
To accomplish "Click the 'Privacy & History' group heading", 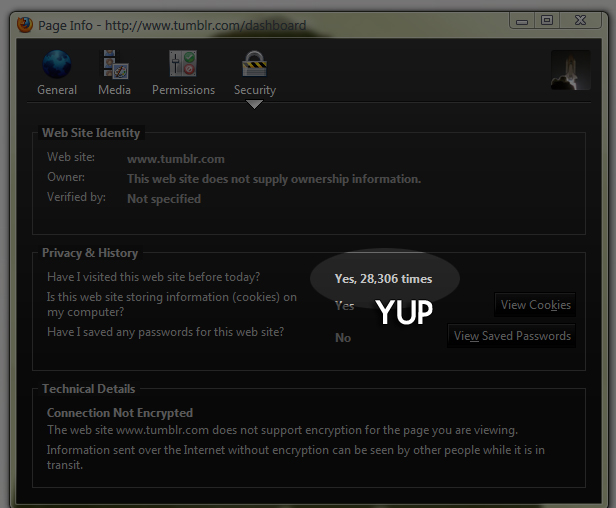I will click(90, 253).
